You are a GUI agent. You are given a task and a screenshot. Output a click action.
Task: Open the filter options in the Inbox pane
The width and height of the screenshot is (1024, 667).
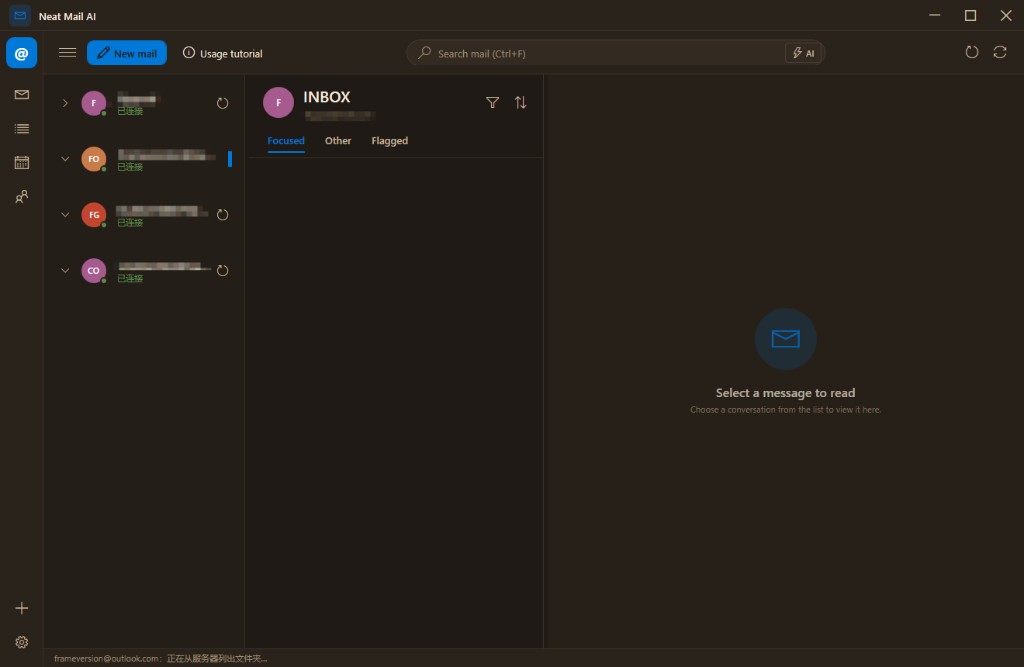492,102
